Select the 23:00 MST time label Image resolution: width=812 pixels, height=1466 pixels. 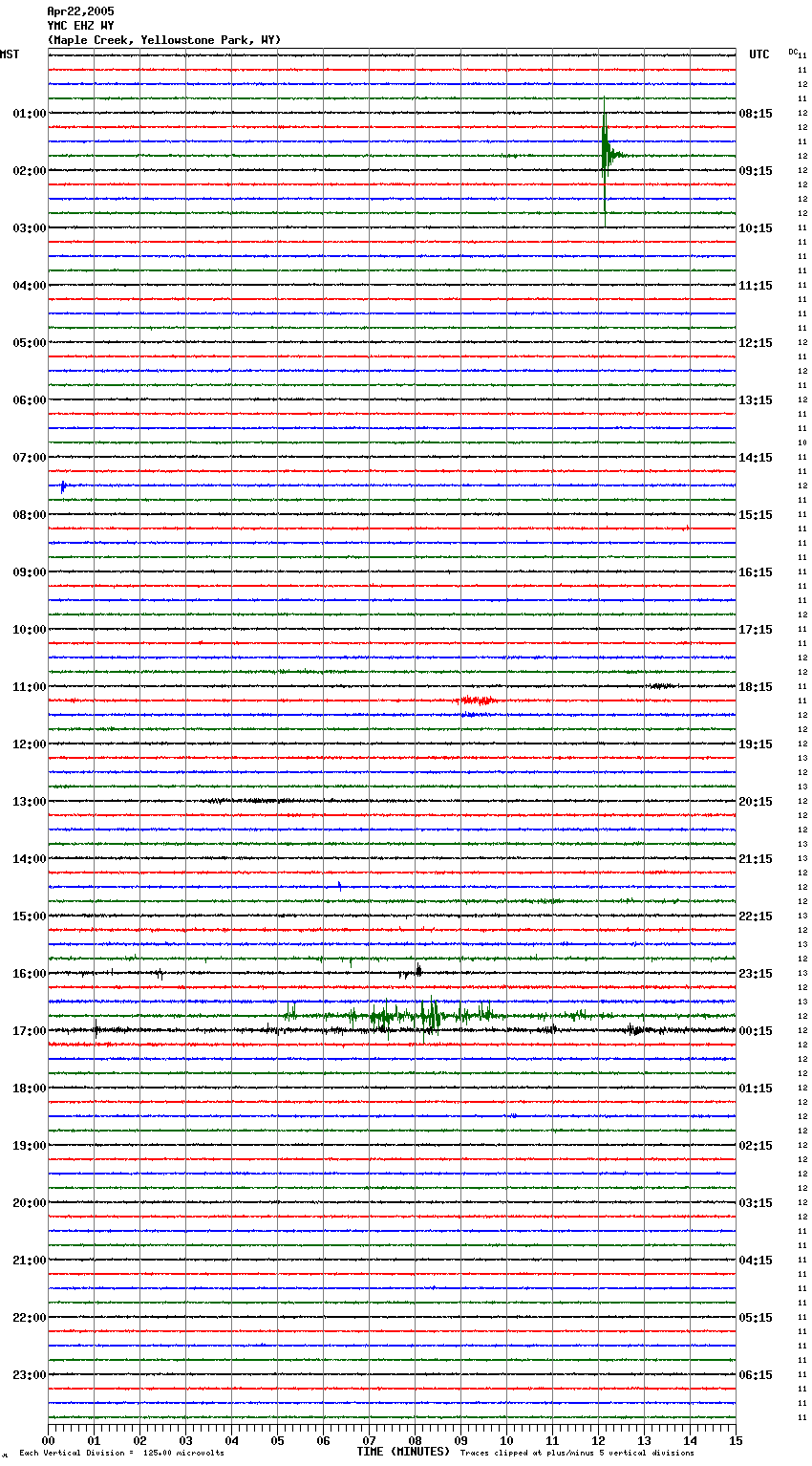(x=30, y=1375)
